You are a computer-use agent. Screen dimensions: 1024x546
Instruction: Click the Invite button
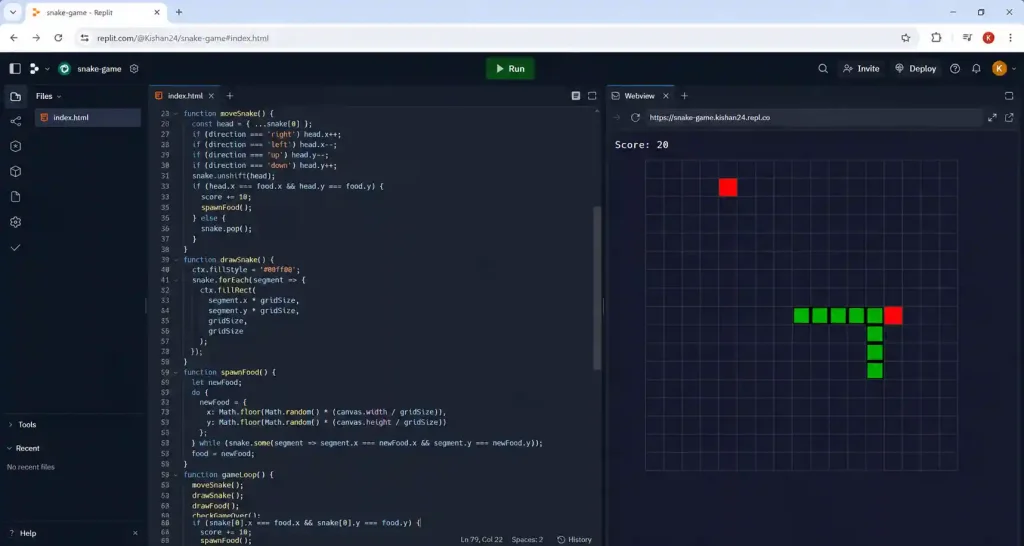click(861, 69)
